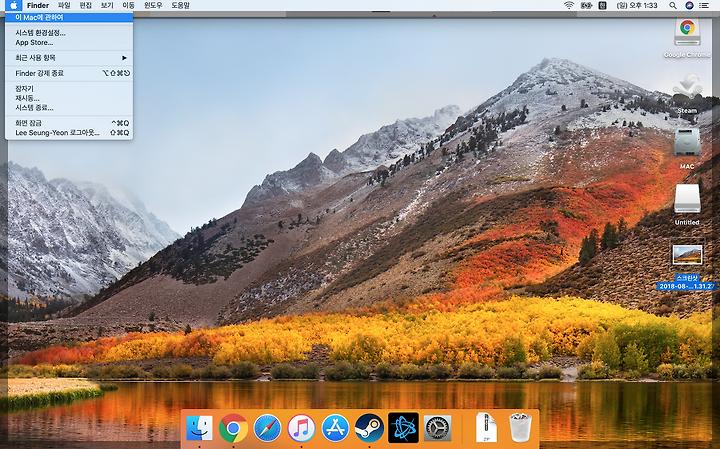The width and height of the screenshot is (720, 449).
Task: Select the Google Chrome disk on desktop
Action: (x=687, y=32)
